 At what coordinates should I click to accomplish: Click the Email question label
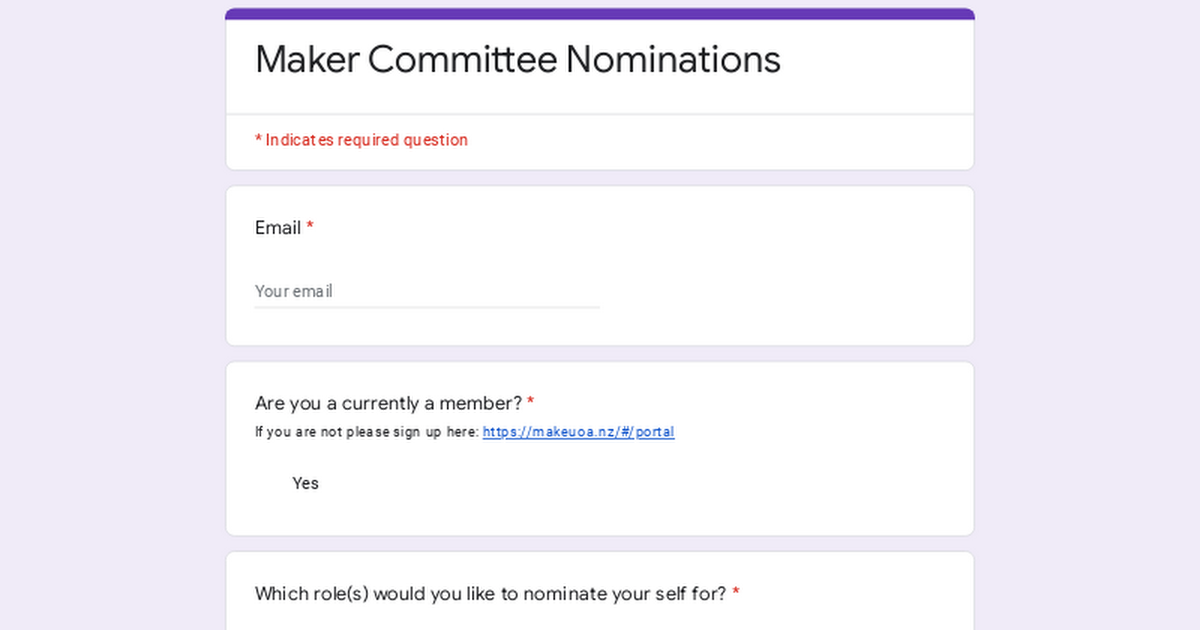coord(278,228)
